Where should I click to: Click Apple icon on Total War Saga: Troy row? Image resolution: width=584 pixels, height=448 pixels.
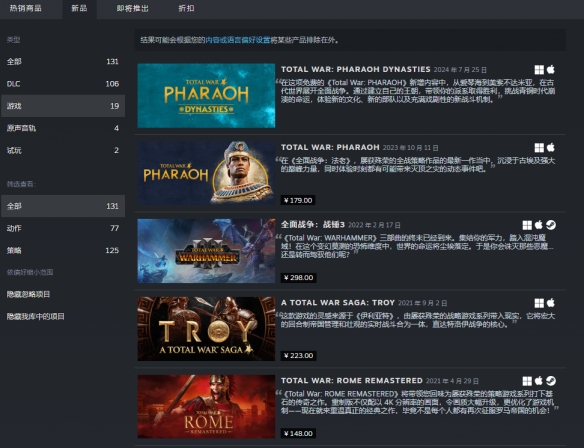550,303
